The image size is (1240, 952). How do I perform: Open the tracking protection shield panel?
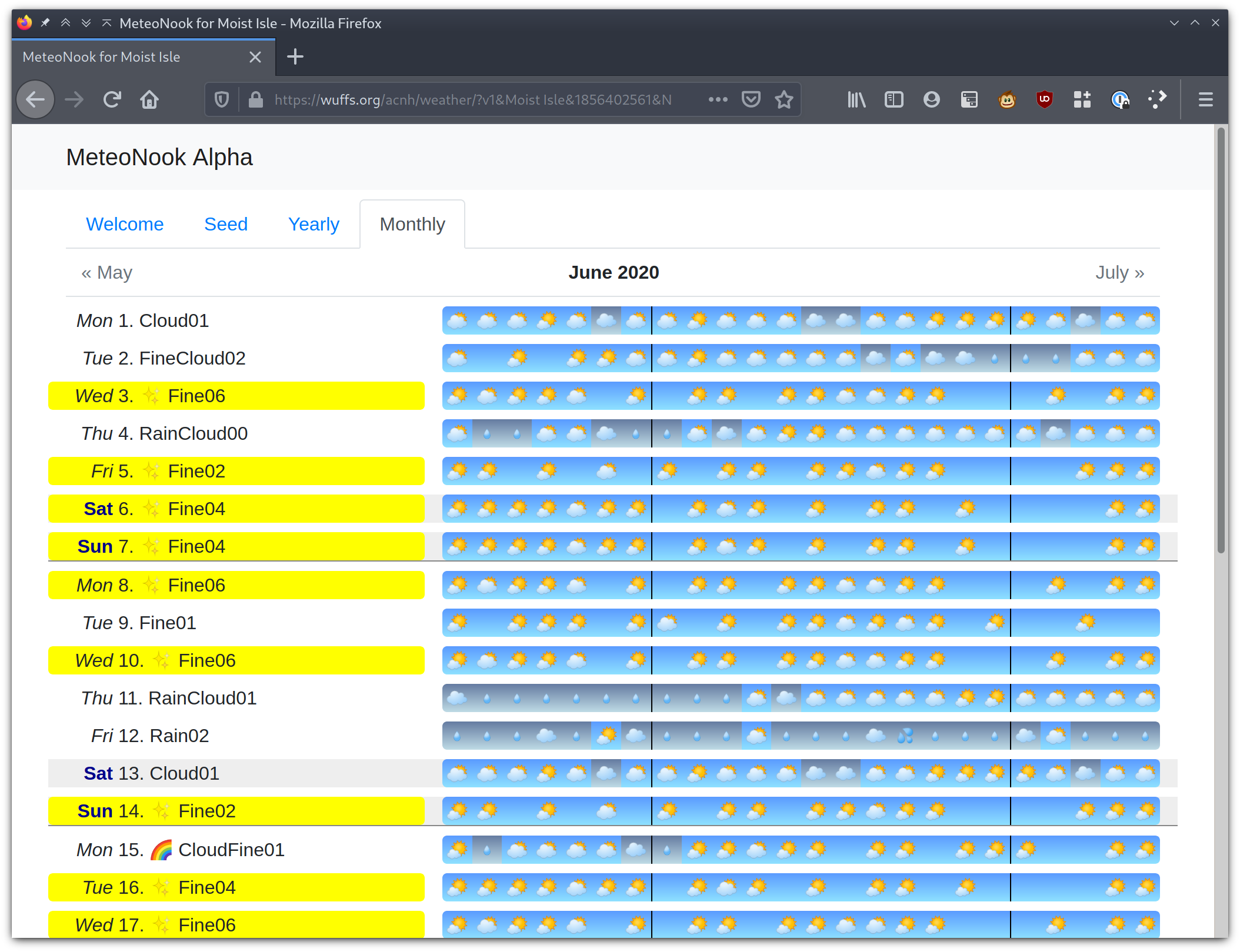point(222,99)
